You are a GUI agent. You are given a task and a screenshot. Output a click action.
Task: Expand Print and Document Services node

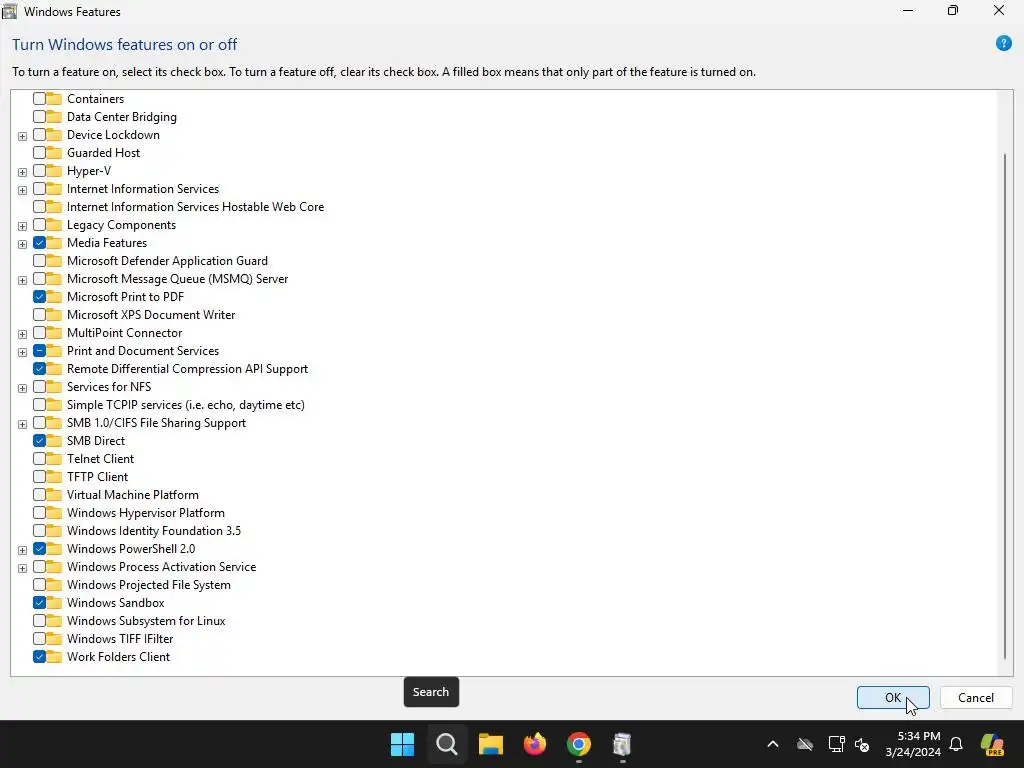(22, 352)
